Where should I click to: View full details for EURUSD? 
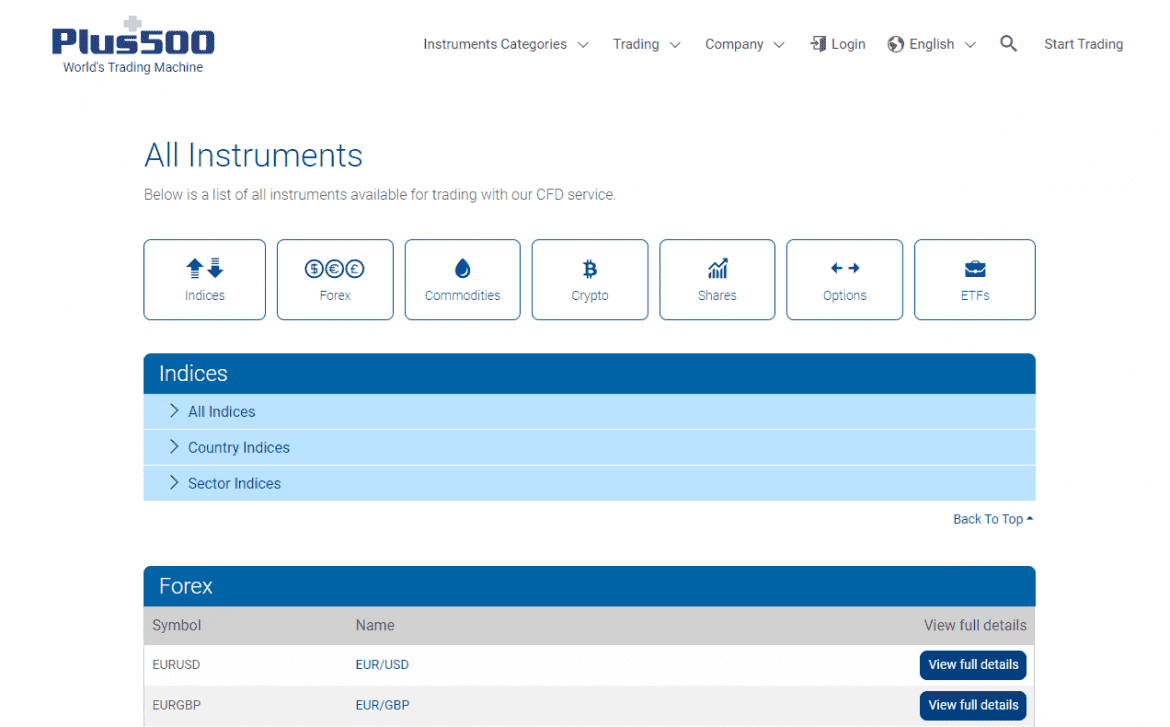(x=973, y=665)
